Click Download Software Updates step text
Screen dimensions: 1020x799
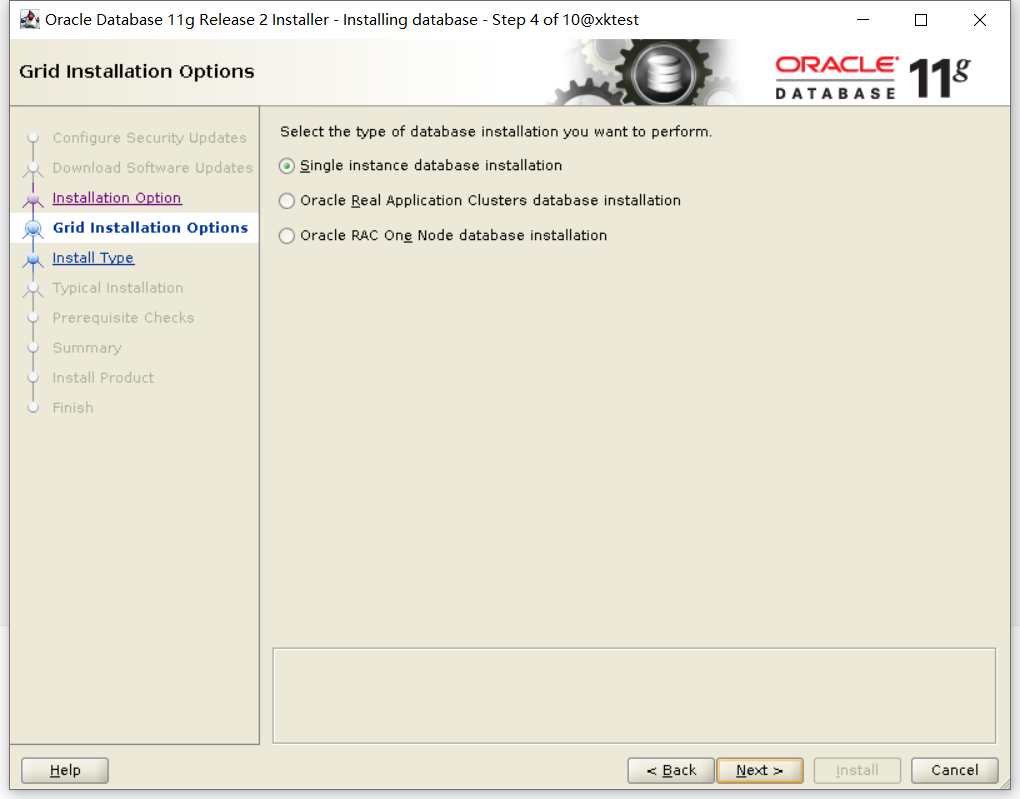tap(153, 168)
